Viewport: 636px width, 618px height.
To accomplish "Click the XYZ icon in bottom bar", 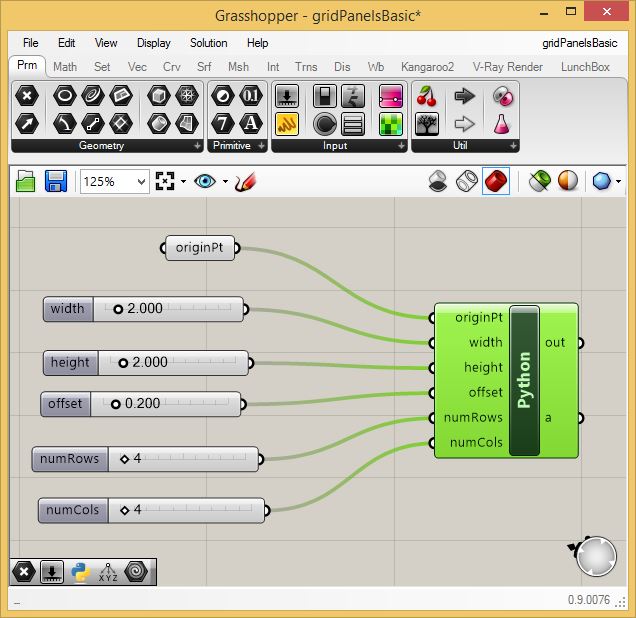I will tap(108, 572).
